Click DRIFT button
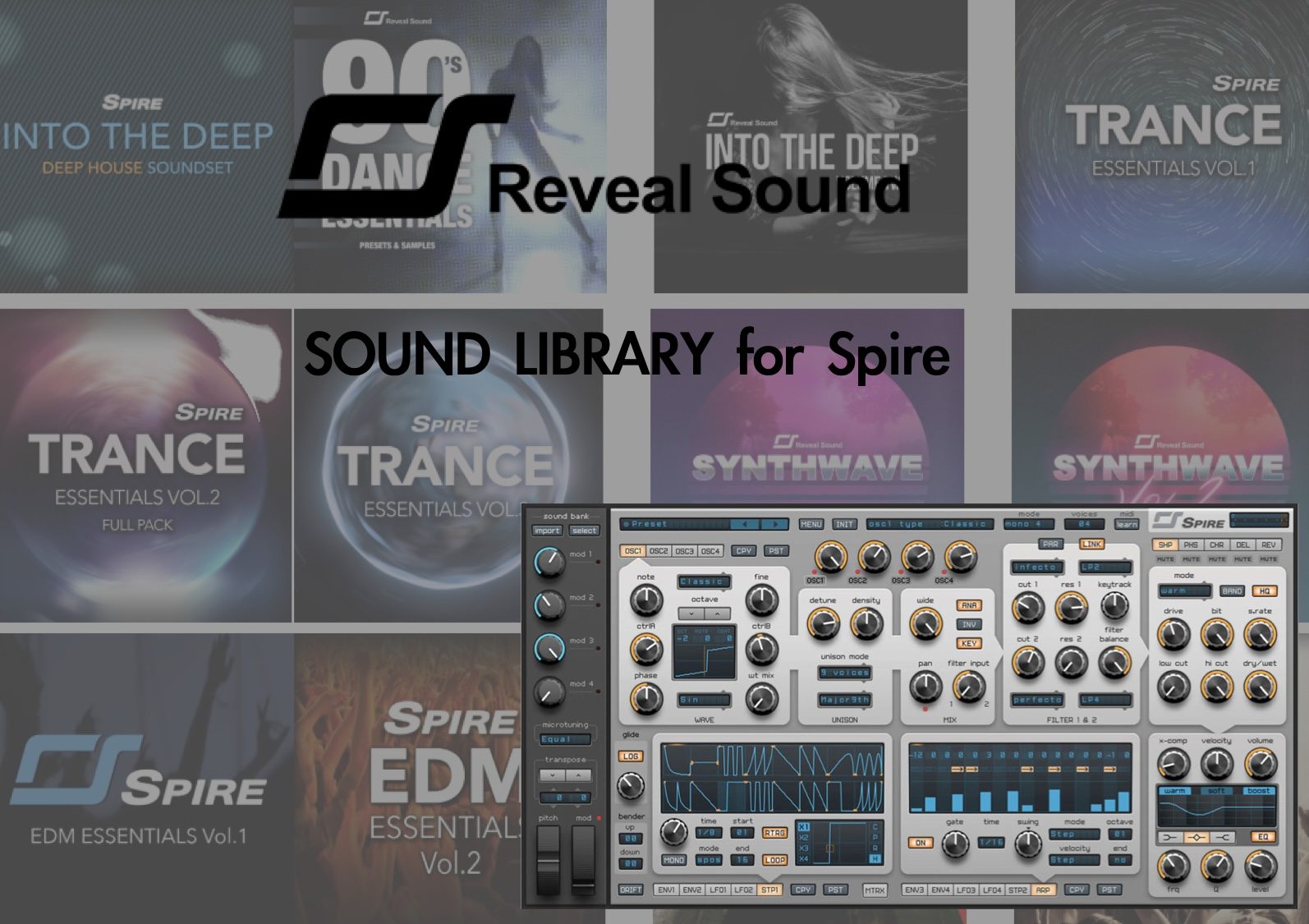This screenshot has height=924, width=1309. pyautogui.click(x=631, y=890)
